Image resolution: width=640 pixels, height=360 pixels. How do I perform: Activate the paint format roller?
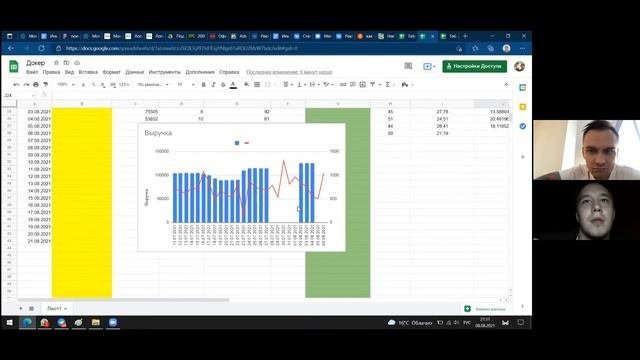[46, 84]
